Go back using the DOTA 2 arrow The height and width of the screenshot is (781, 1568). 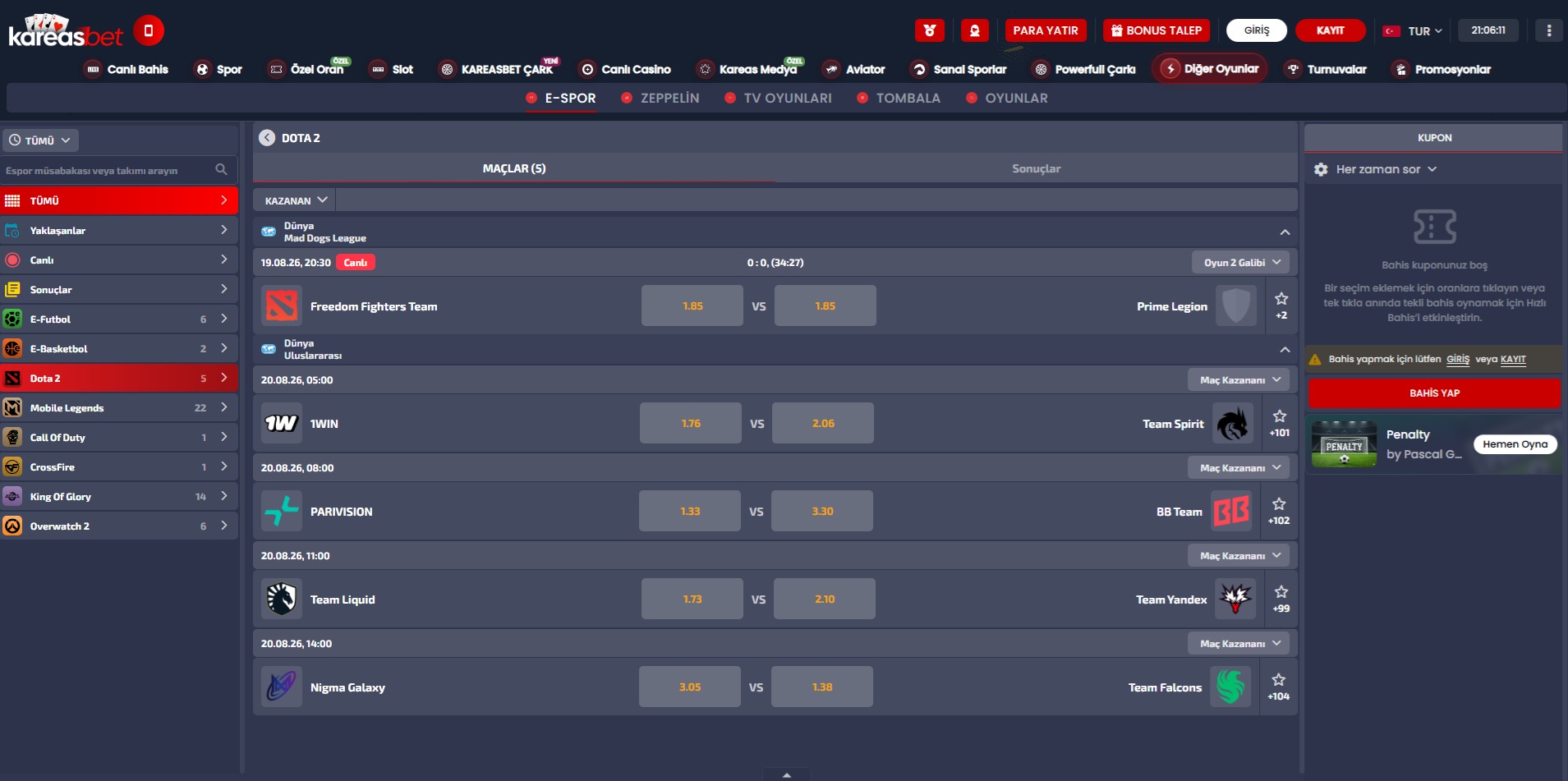tap(267, 138)
